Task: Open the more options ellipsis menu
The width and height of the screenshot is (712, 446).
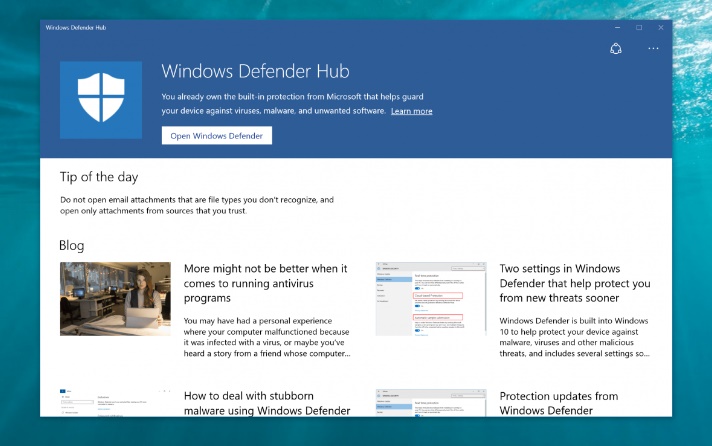Action: tap(653, 49)
